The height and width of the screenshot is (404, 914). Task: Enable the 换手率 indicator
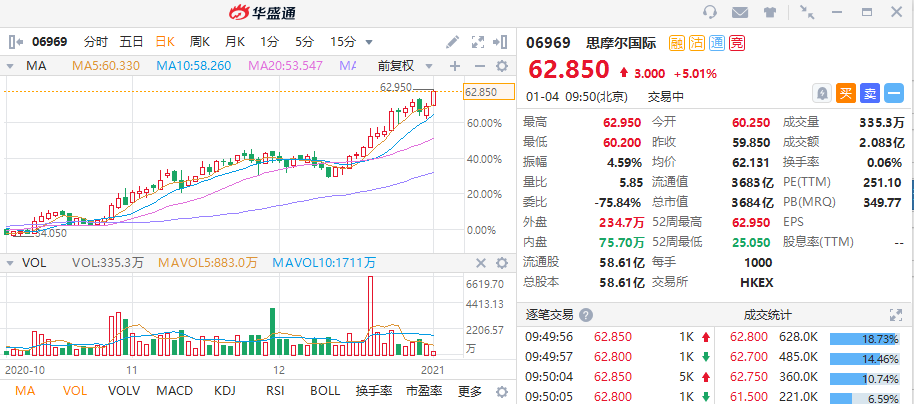375,391
